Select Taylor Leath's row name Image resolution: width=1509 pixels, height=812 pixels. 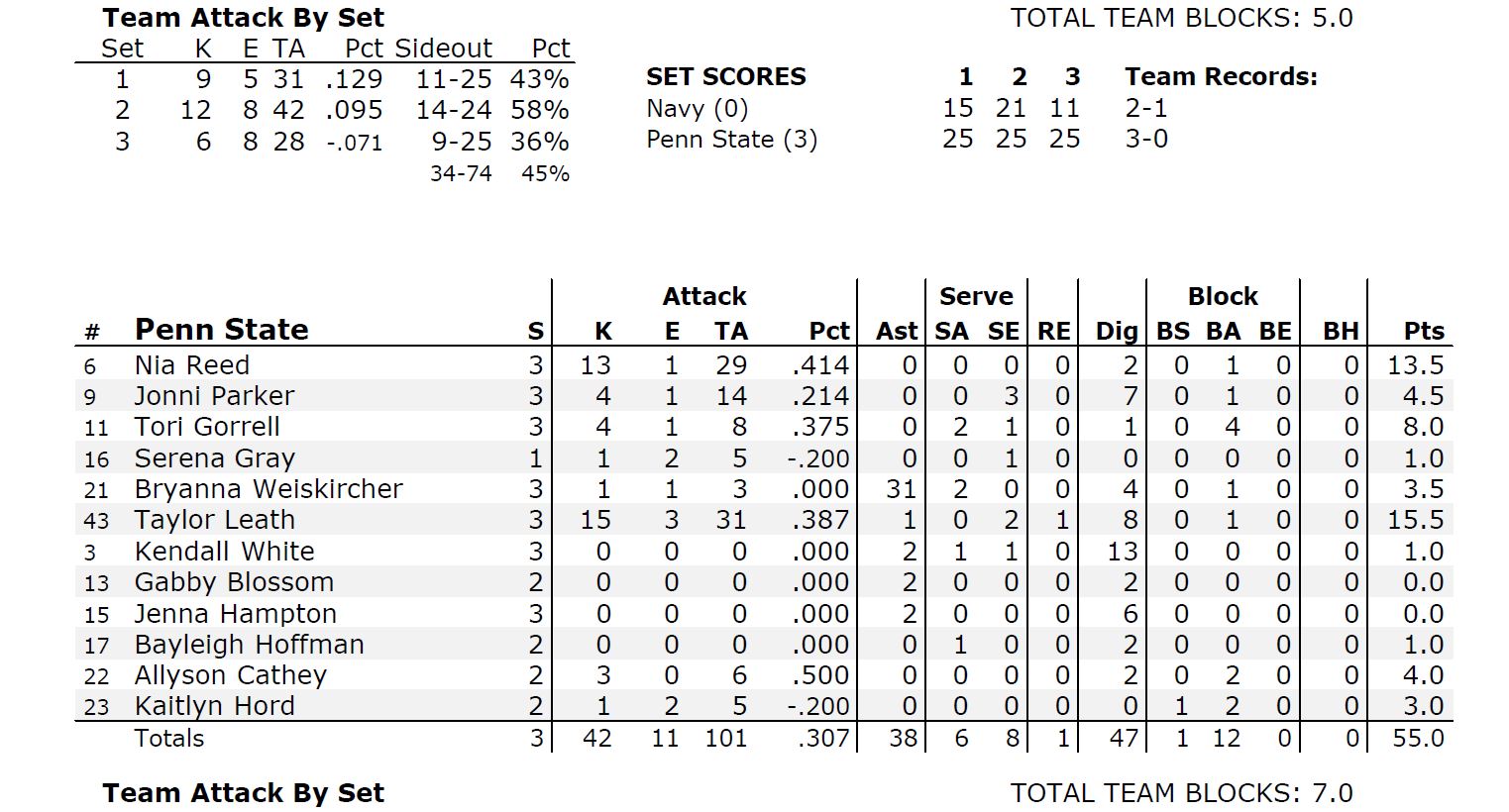click(215, 520)
